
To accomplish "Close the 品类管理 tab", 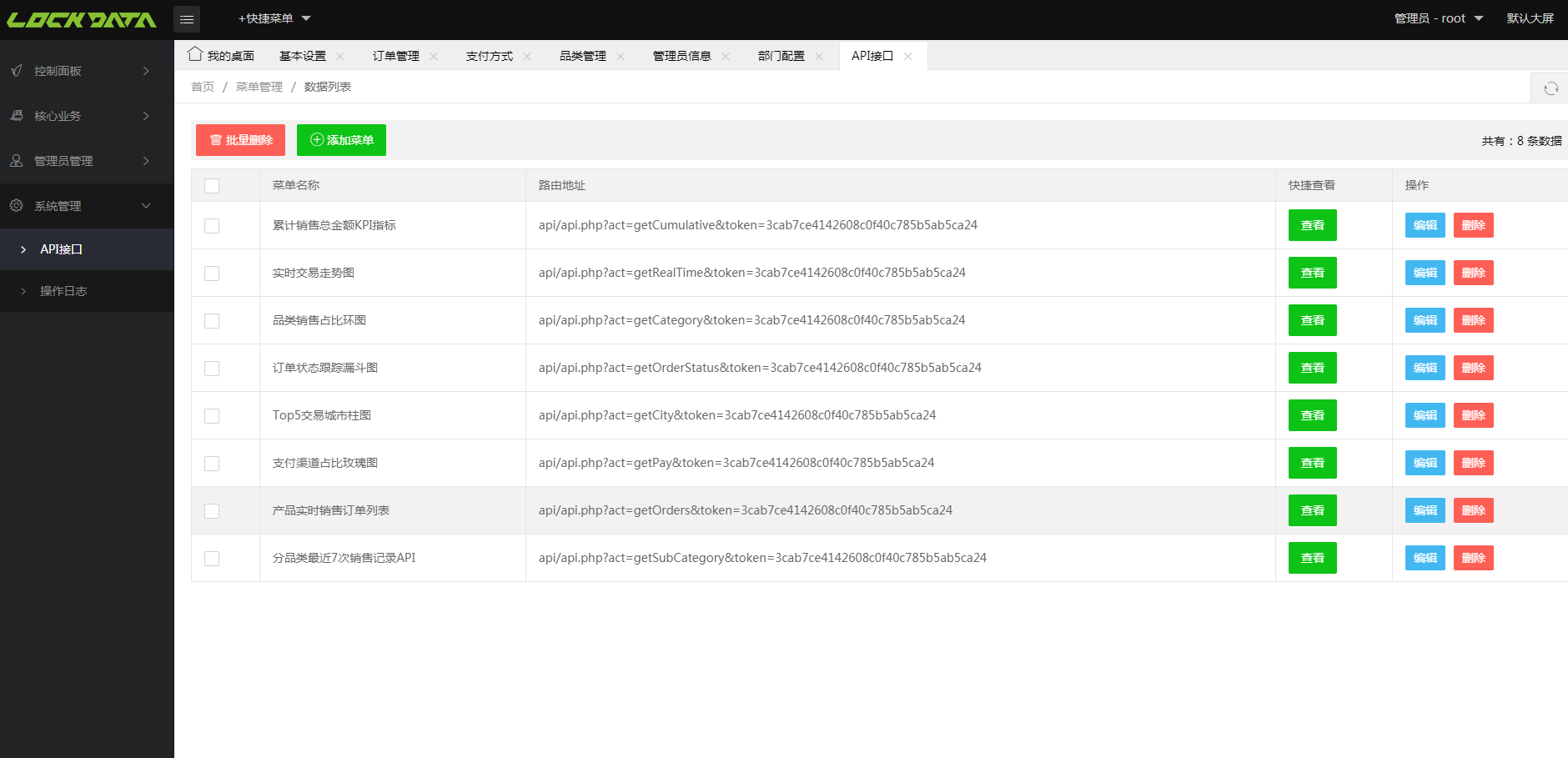I will click(x=621, y=57).
